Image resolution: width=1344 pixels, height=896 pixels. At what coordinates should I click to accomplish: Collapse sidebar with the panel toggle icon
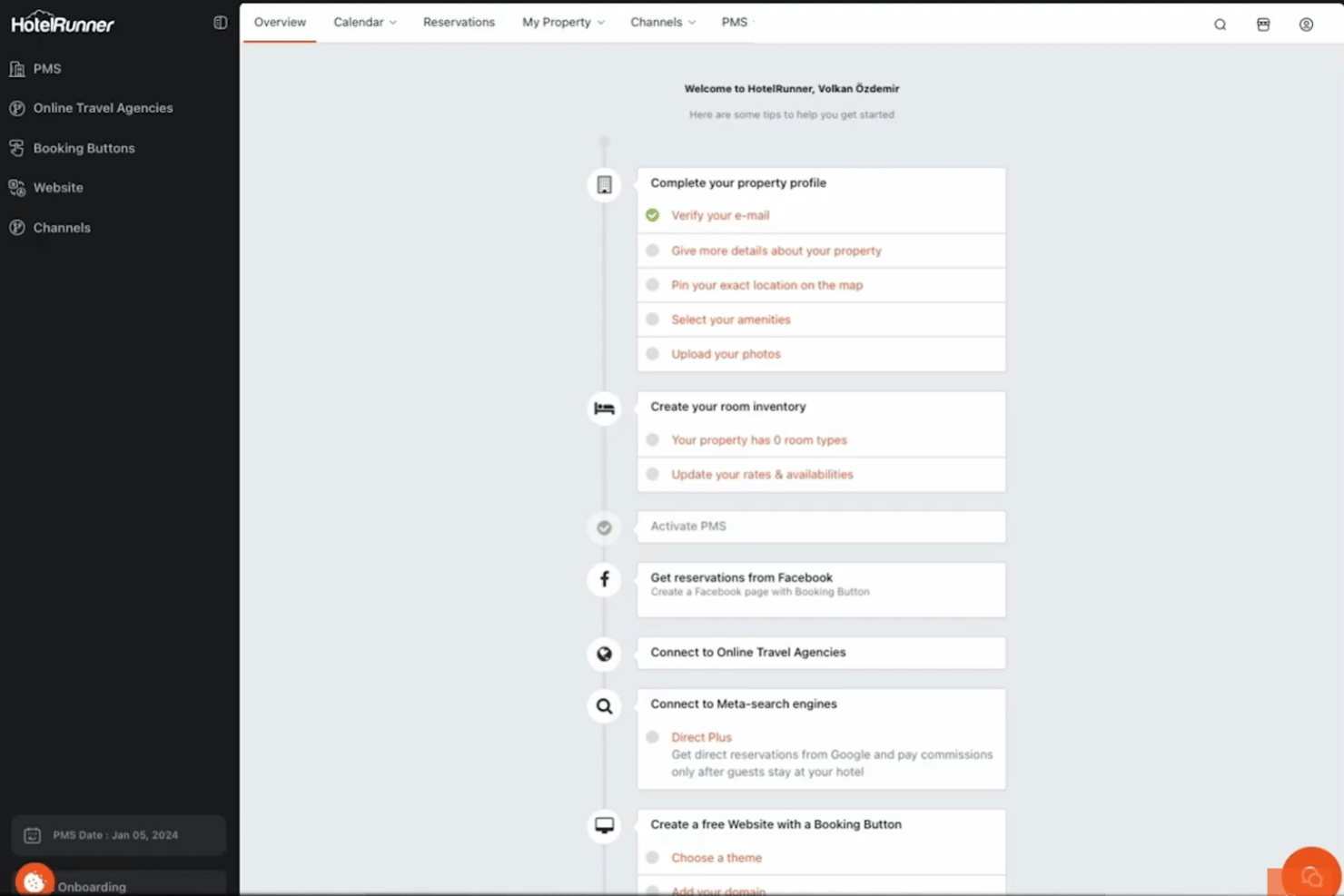(x=220, y=23)
